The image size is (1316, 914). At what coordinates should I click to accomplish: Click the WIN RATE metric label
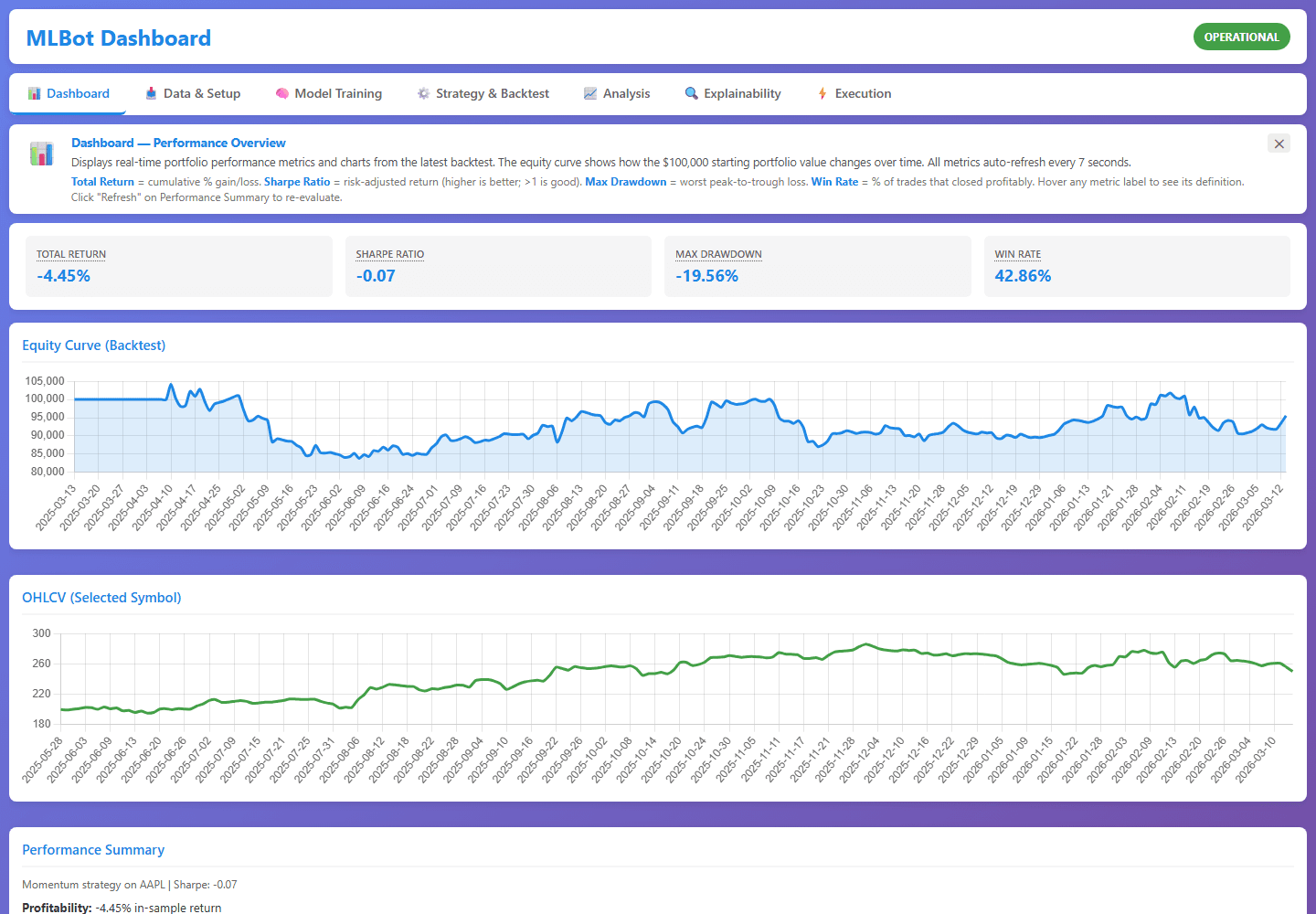tap(1018, 254)
